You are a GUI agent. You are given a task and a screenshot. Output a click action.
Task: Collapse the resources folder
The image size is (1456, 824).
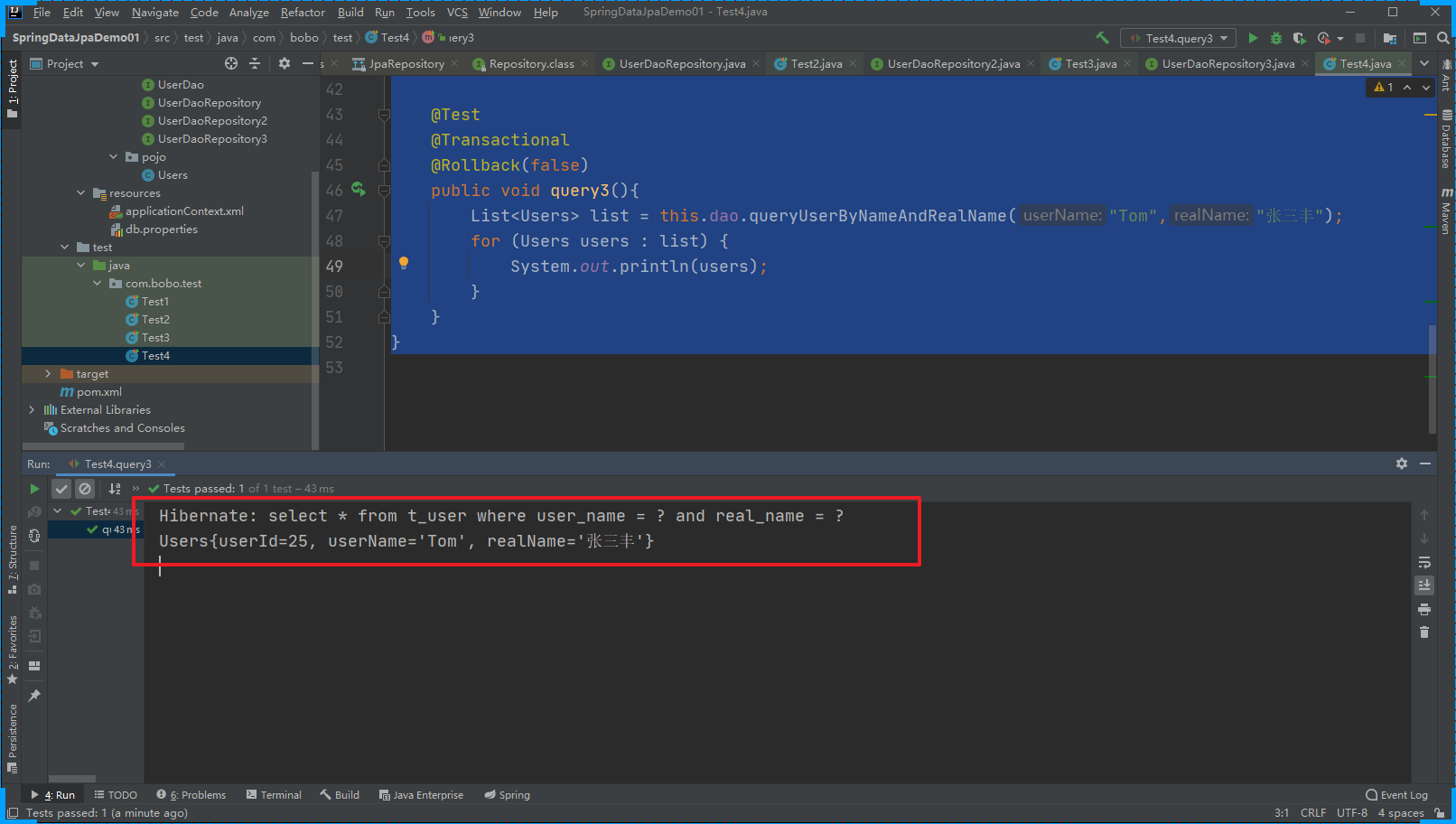pos(81,192)
